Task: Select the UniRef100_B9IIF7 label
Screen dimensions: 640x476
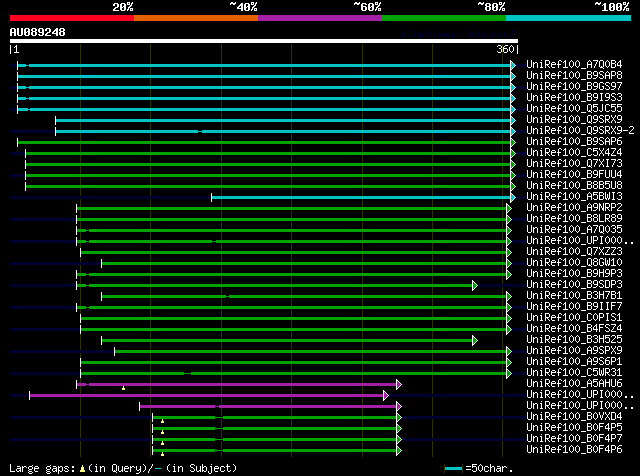Action: (x=574, y=307)
